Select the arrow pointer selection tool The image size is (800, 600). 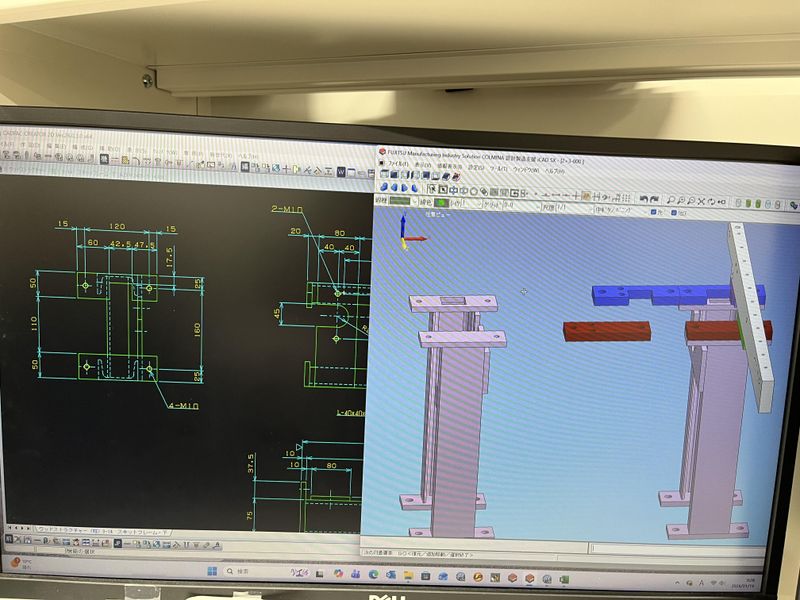[x=432, y=188]
